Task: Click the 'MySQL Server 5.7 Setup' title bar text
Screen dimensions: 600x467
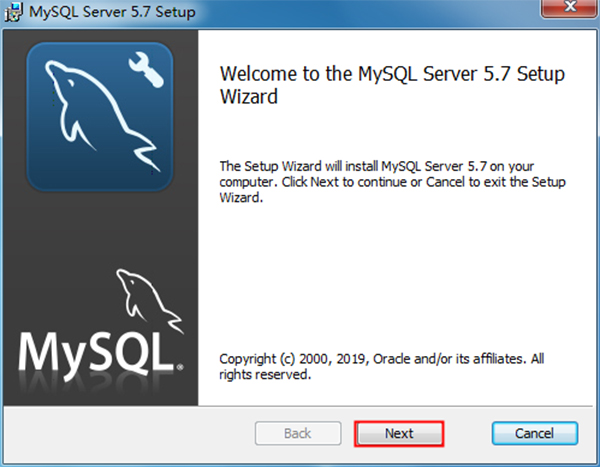Action: tap(112, 12)
